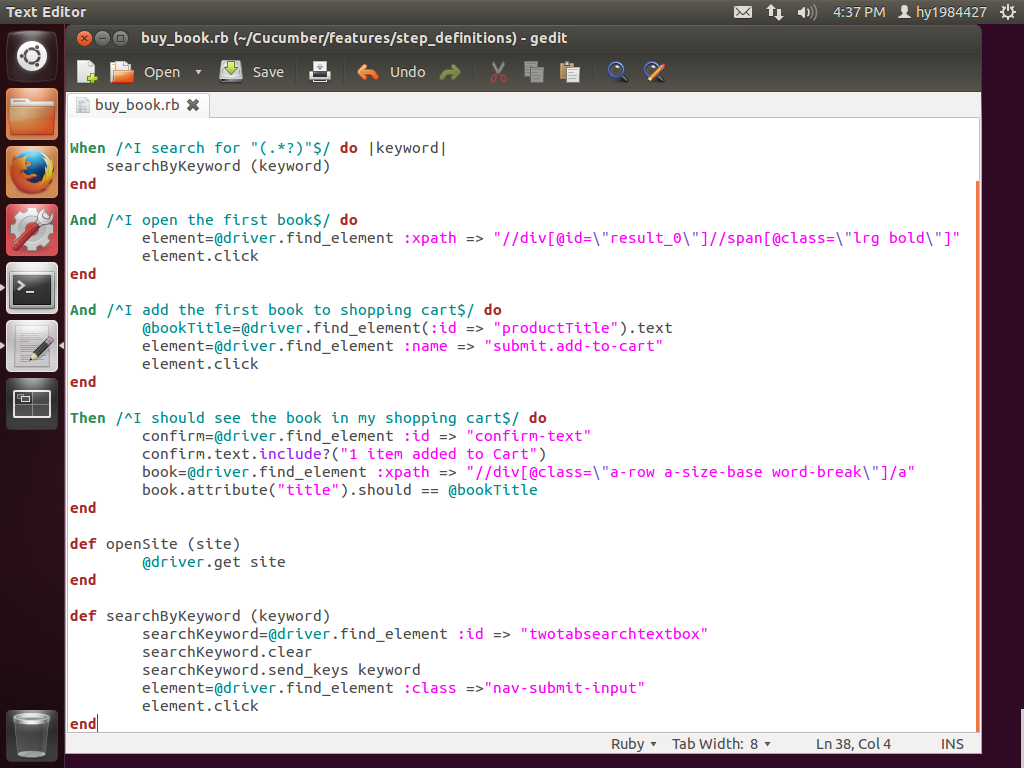Viewport: 1024px width, 768px height.
Task: Launch Firefox from the launcher
Action: coord(32,172)
